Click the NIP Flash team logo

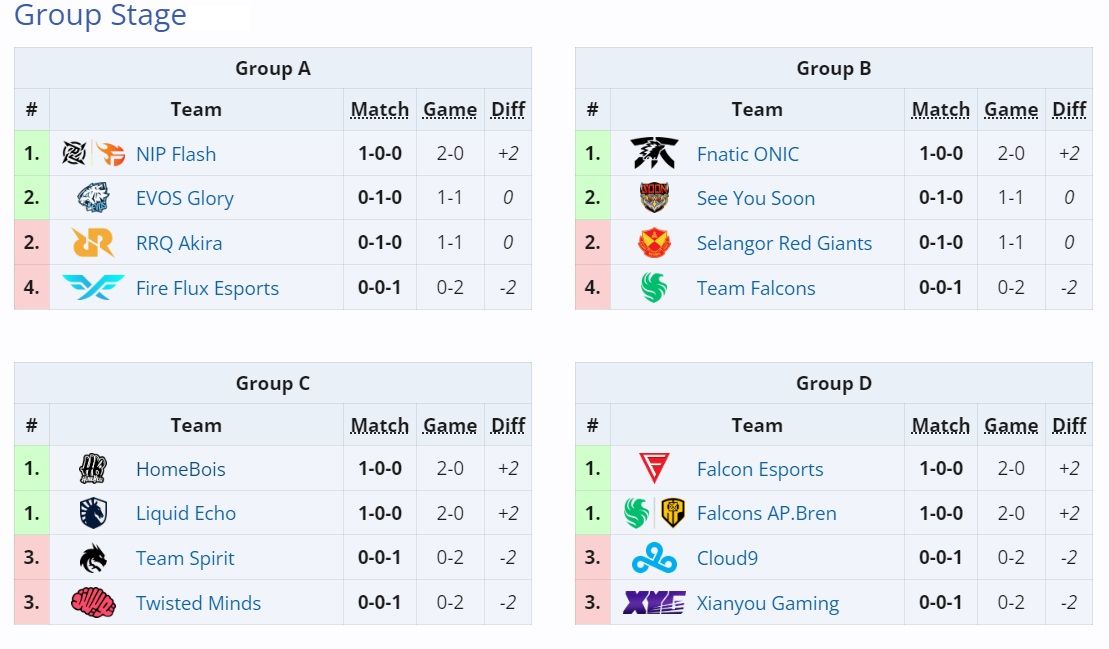95,153
